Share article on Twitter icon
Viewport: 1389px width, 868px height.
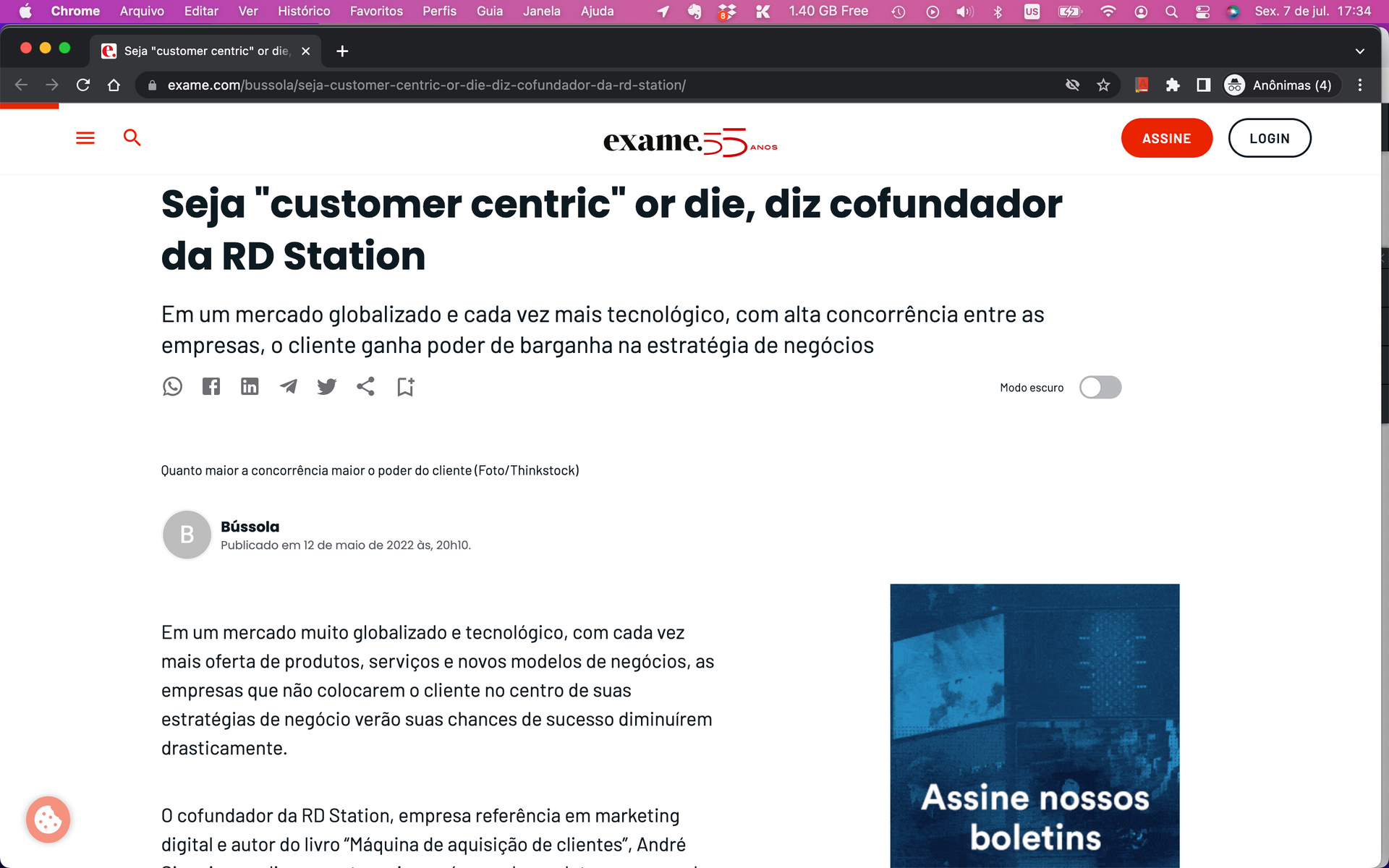(327, 386)
